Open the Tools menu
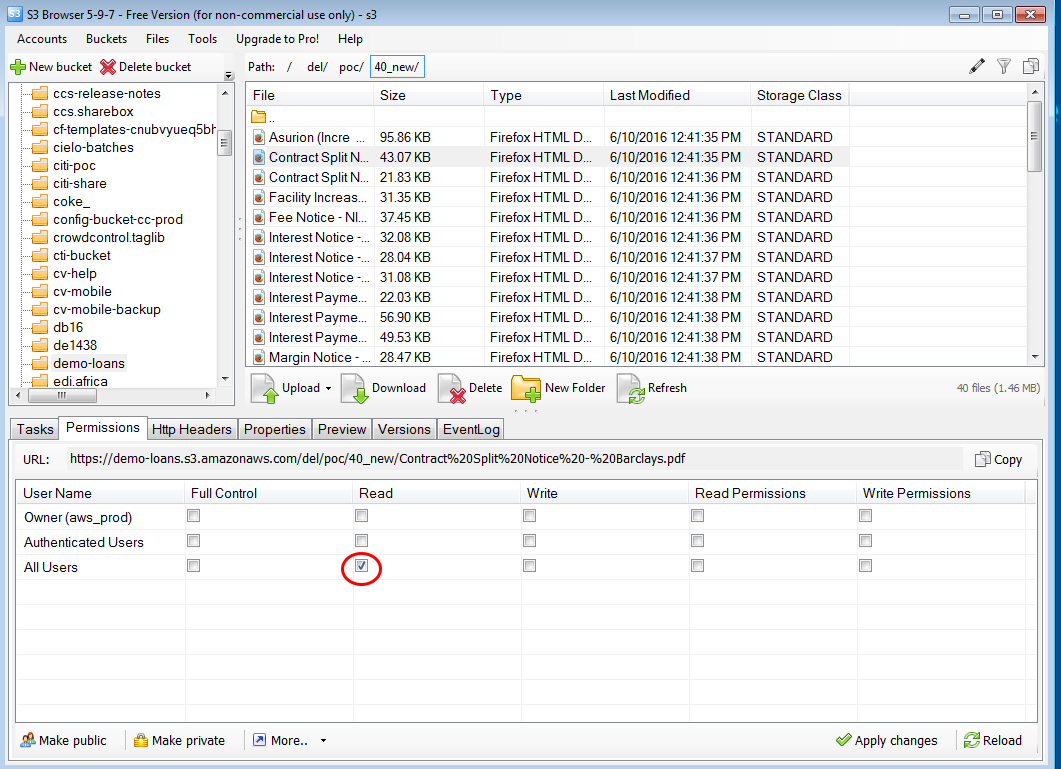The height and width of the screenshot is (769, 1061). [202, 39]
